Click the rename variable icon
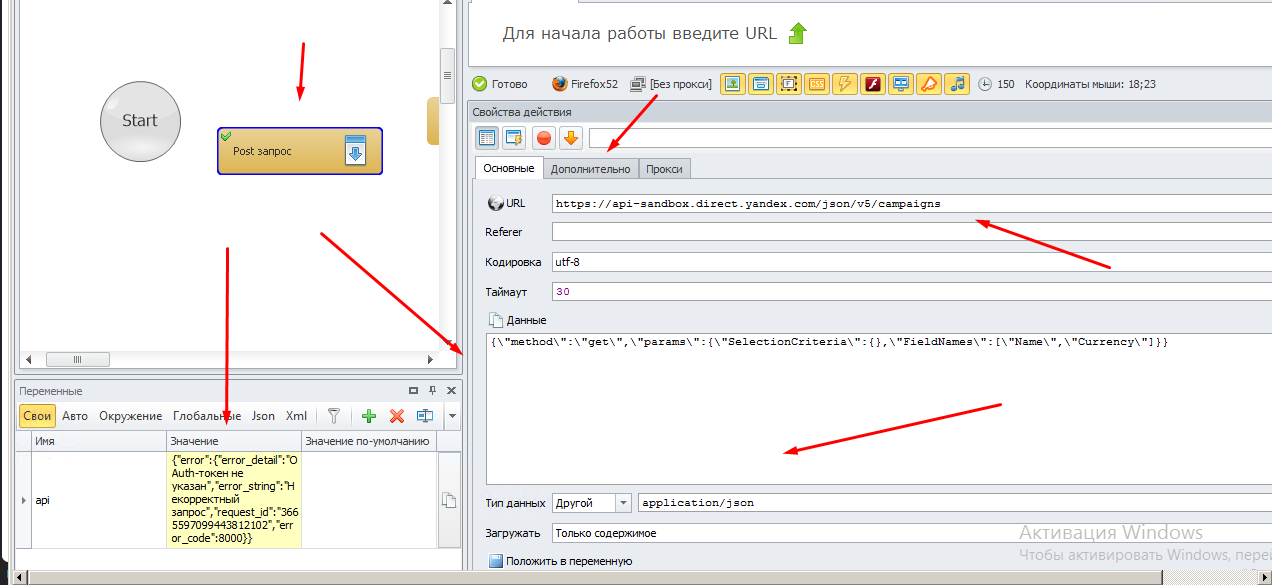The height and width of the screenshot is (585, 1272). tap(425, 416)
